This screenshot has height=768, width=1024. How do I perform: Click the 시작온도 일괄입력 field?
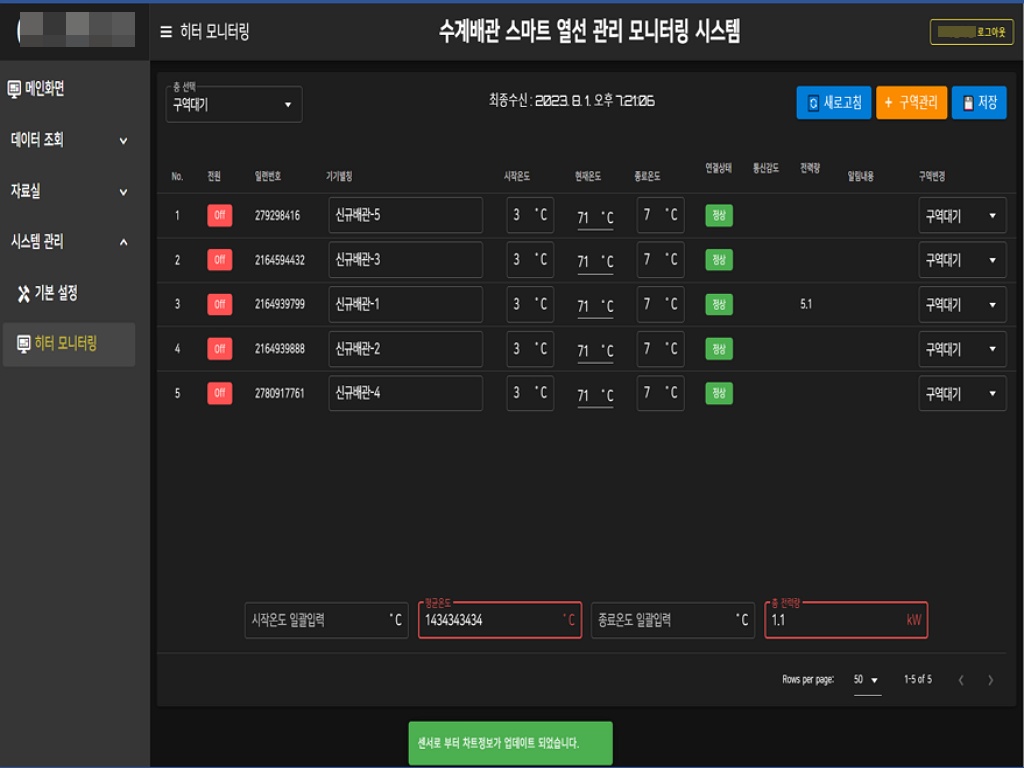coord(326,620)
